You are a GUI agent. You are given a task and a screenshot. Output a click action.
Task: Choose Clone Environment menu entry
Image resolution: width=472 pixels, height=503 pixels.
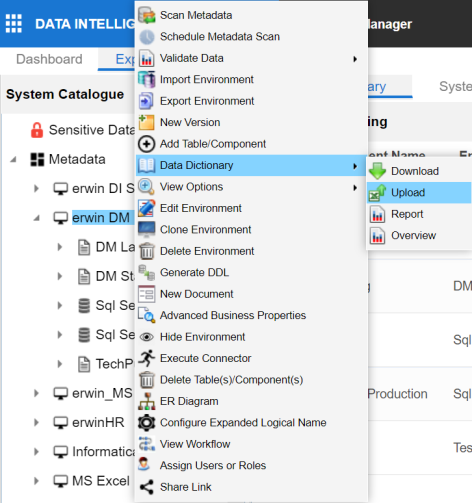tap(252, 230)
